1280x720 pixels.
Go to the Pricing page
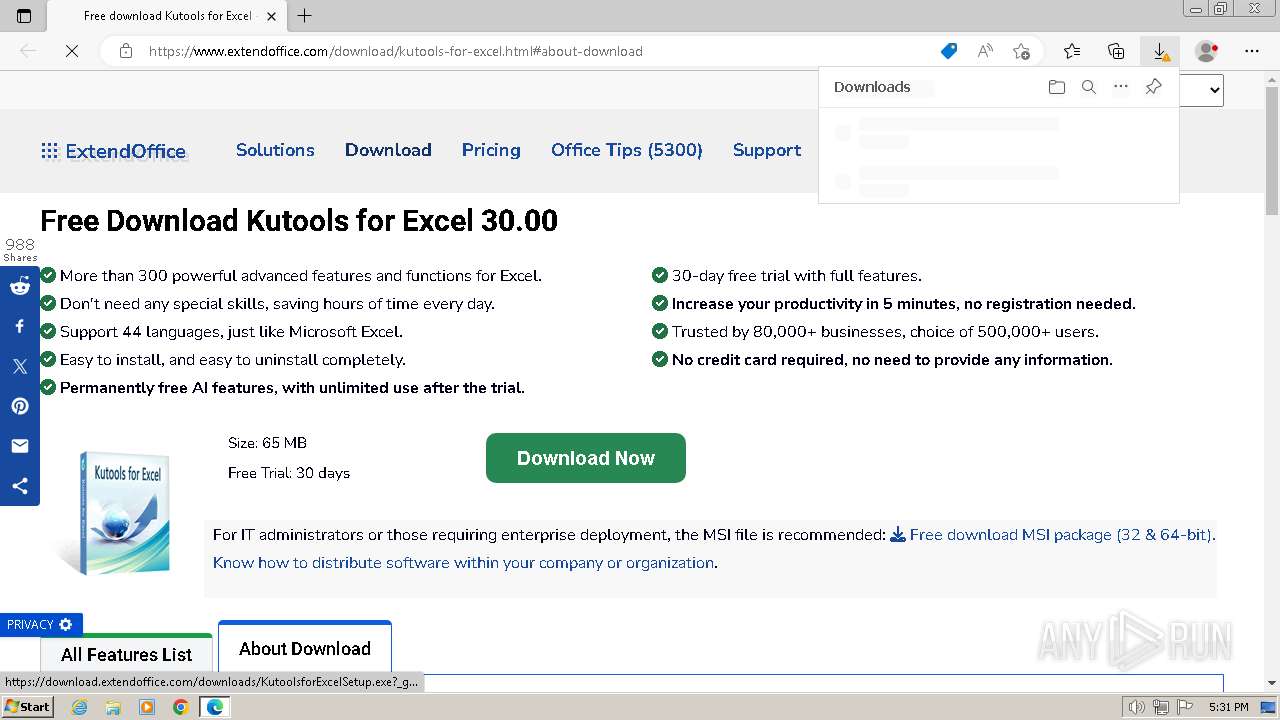pyautogui.click(x=491, y=150)
